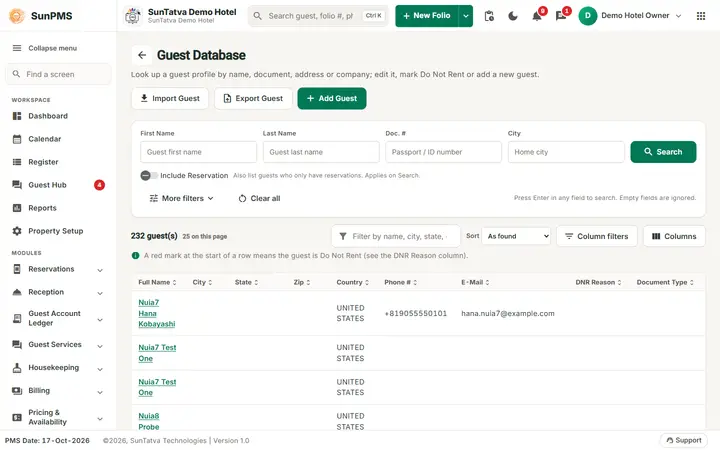The width and height of the screenshot is (720, 450).
Task: Click the Billing icon
Action: pos(17,390)
